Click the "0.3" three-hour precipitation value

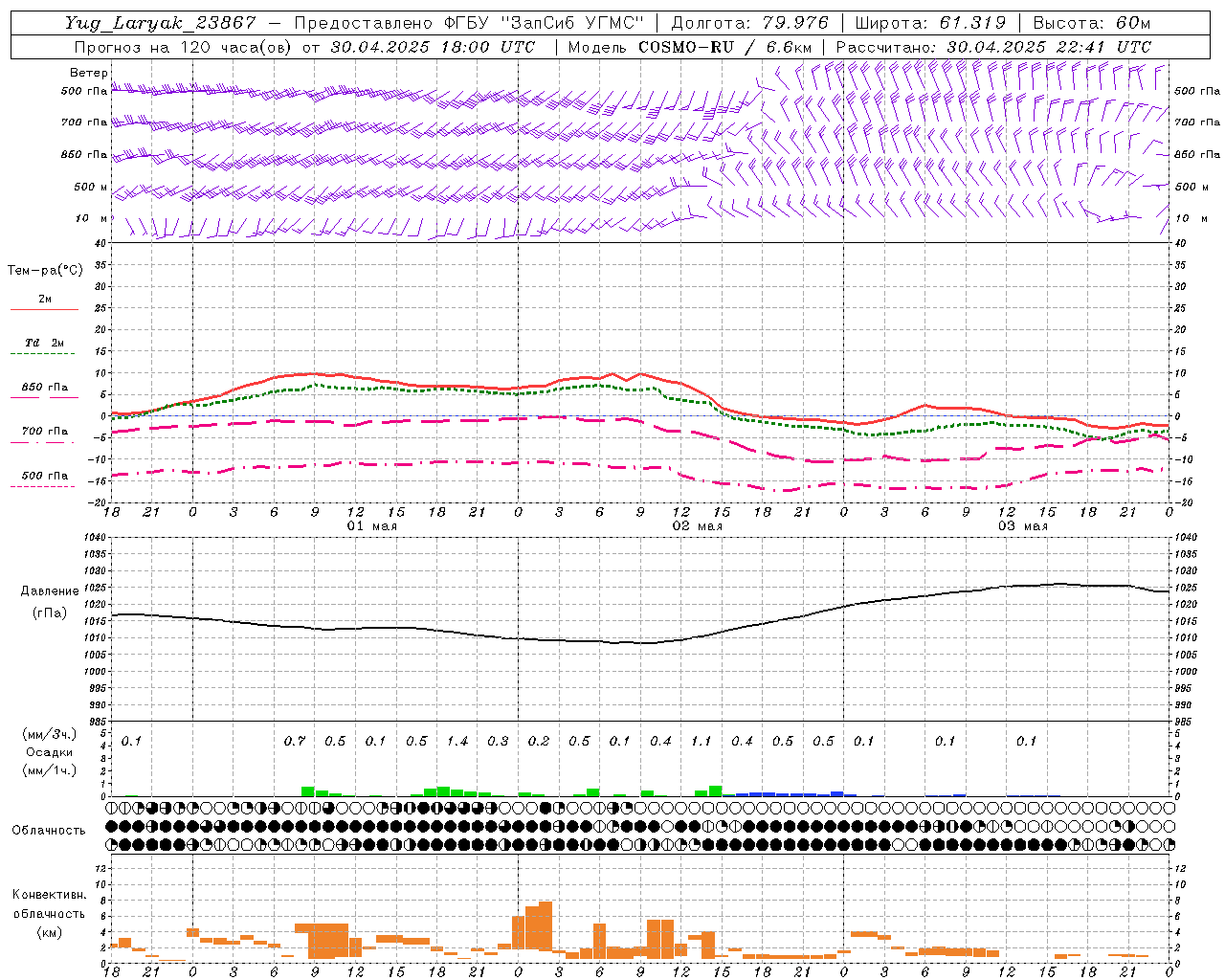[x=498, y=742]
